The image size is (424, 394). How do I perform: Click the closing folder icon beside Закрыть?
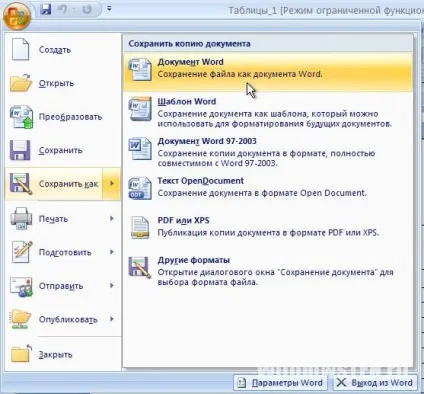click(x=21, y=354)
